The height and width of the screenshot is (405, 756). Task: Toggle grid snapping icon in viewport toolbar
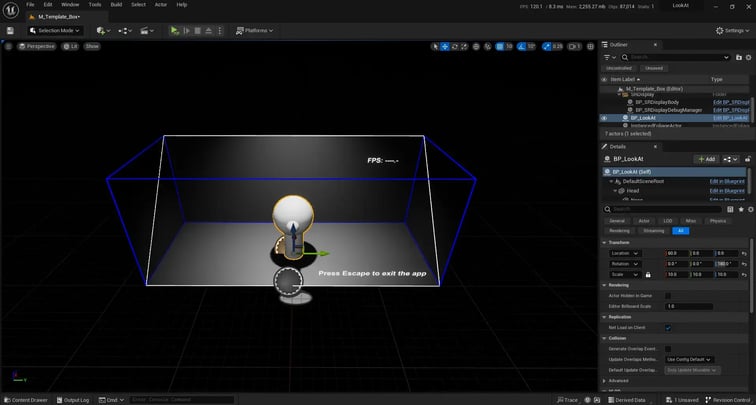pos(499,46)
